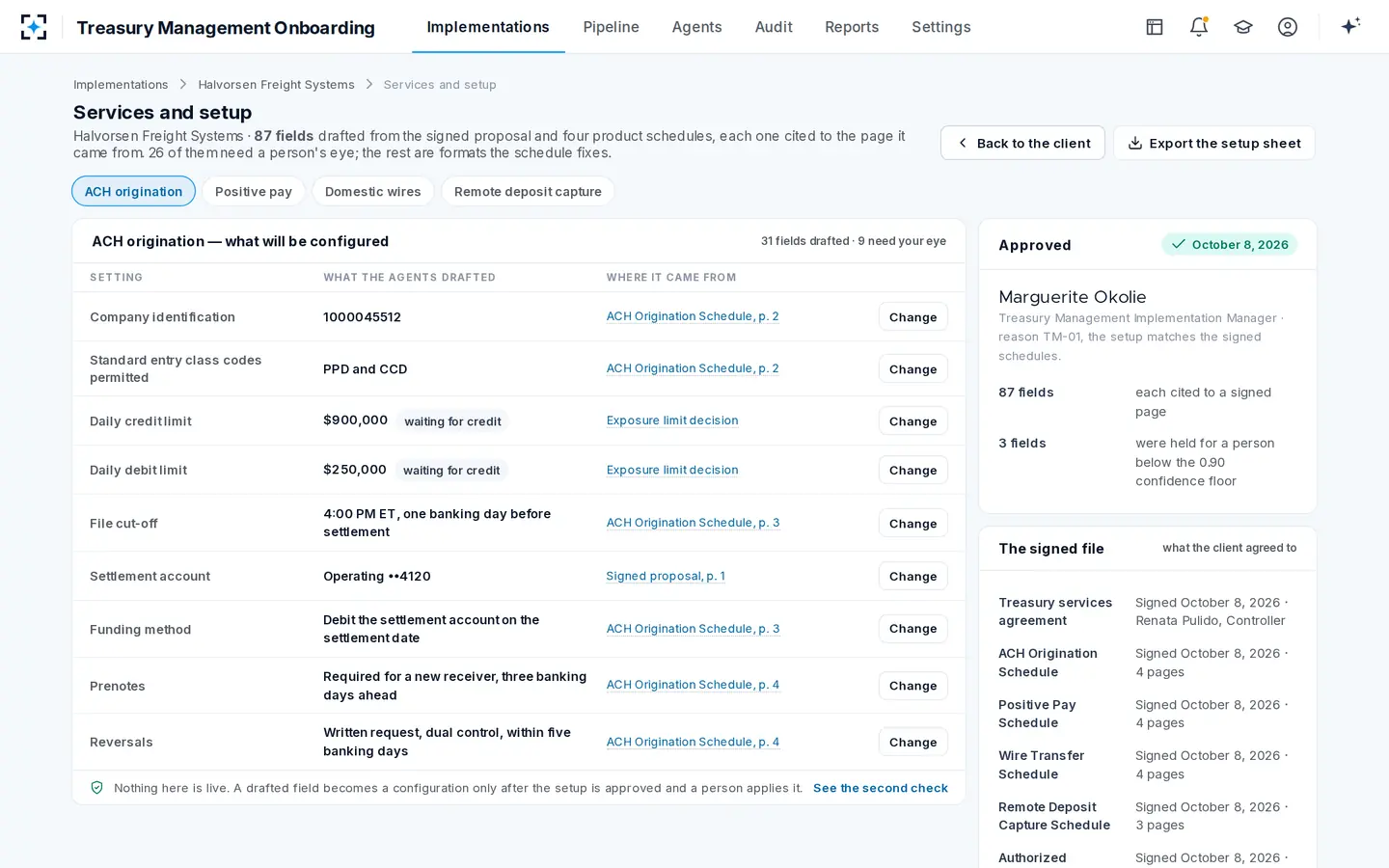1389x868 pixels.
Task: Open the ACH schedule link in the File cut-off row
Action: pyautogui.click(x=693, y=523)
